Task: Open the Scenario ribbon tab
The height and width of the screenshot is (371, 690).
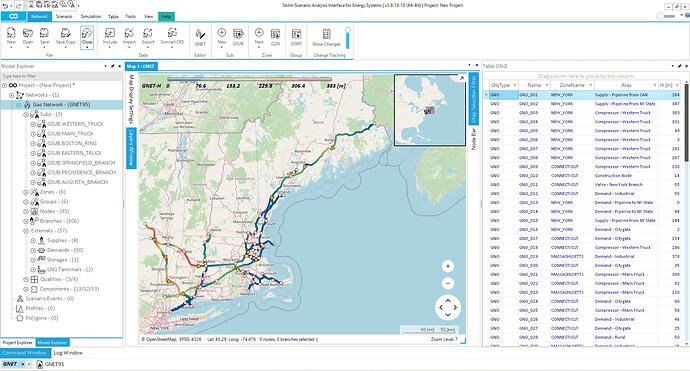Action: tap(64, 16)
